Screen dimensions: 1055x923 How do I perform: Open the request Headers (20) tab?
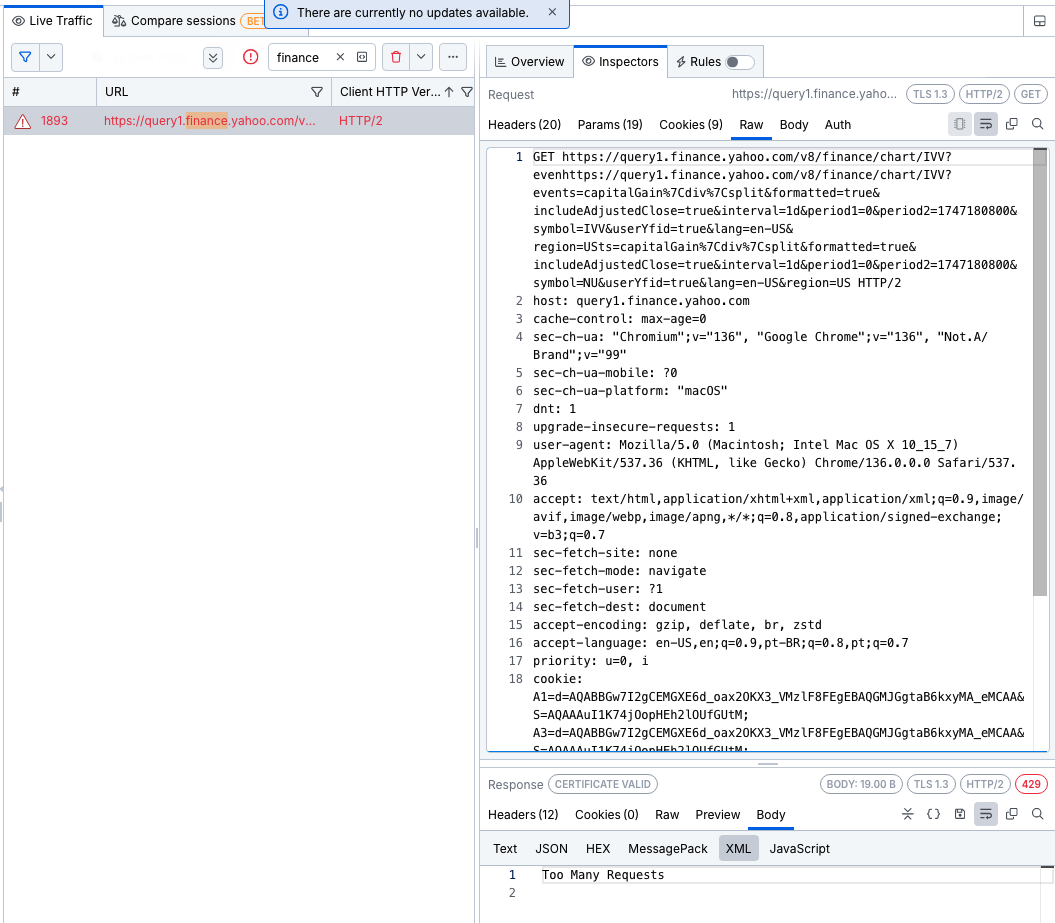tap(524, 125)
